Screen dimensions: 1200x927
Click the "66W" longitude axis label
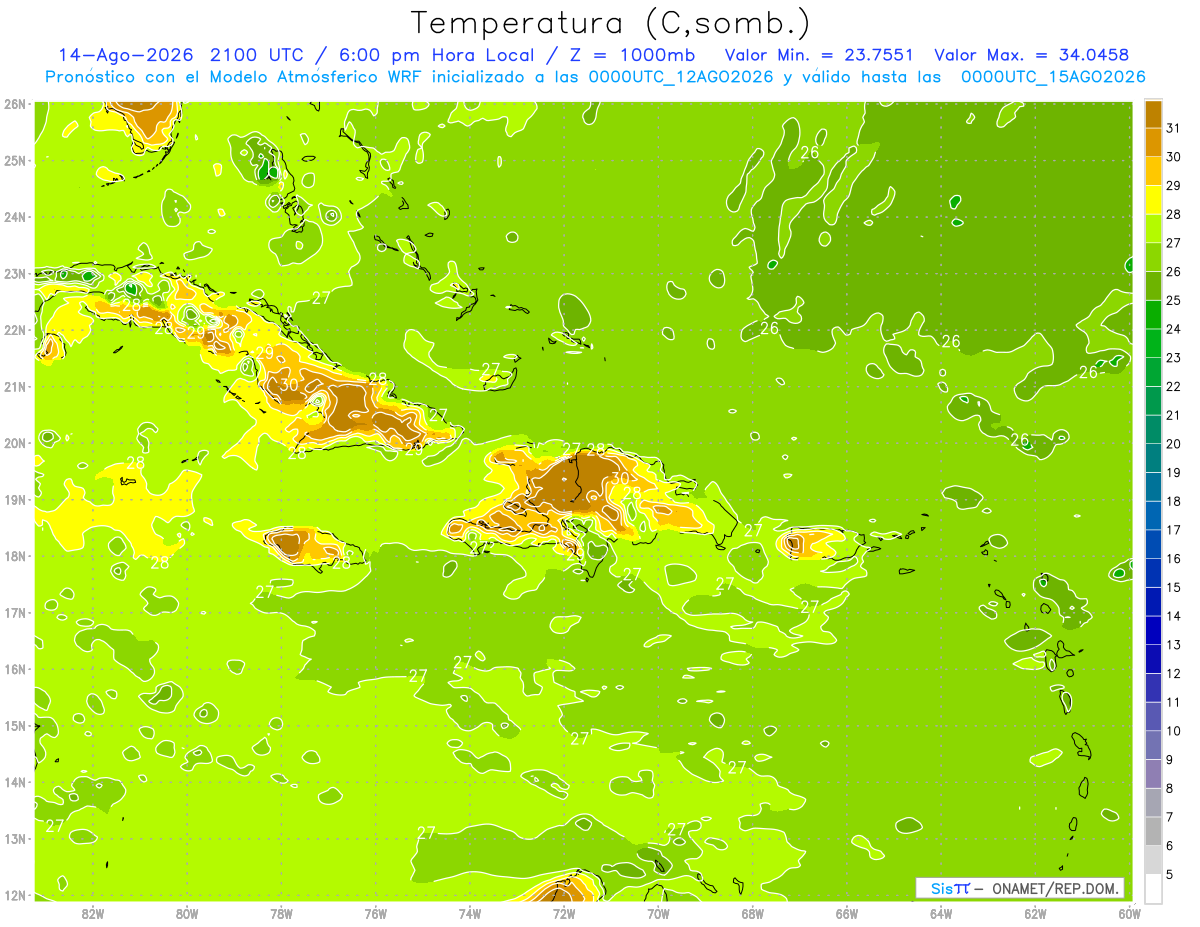[x=847, y=913]
